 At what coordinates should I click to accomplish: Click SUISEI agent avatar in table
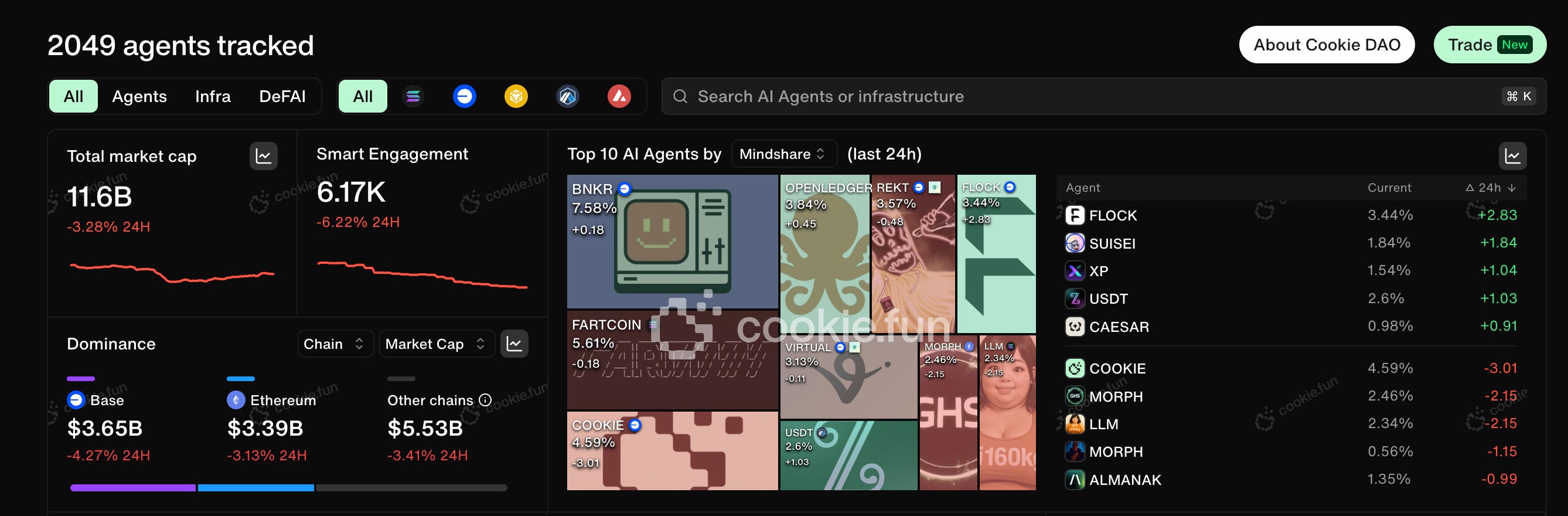click(x=1075, y=243)
